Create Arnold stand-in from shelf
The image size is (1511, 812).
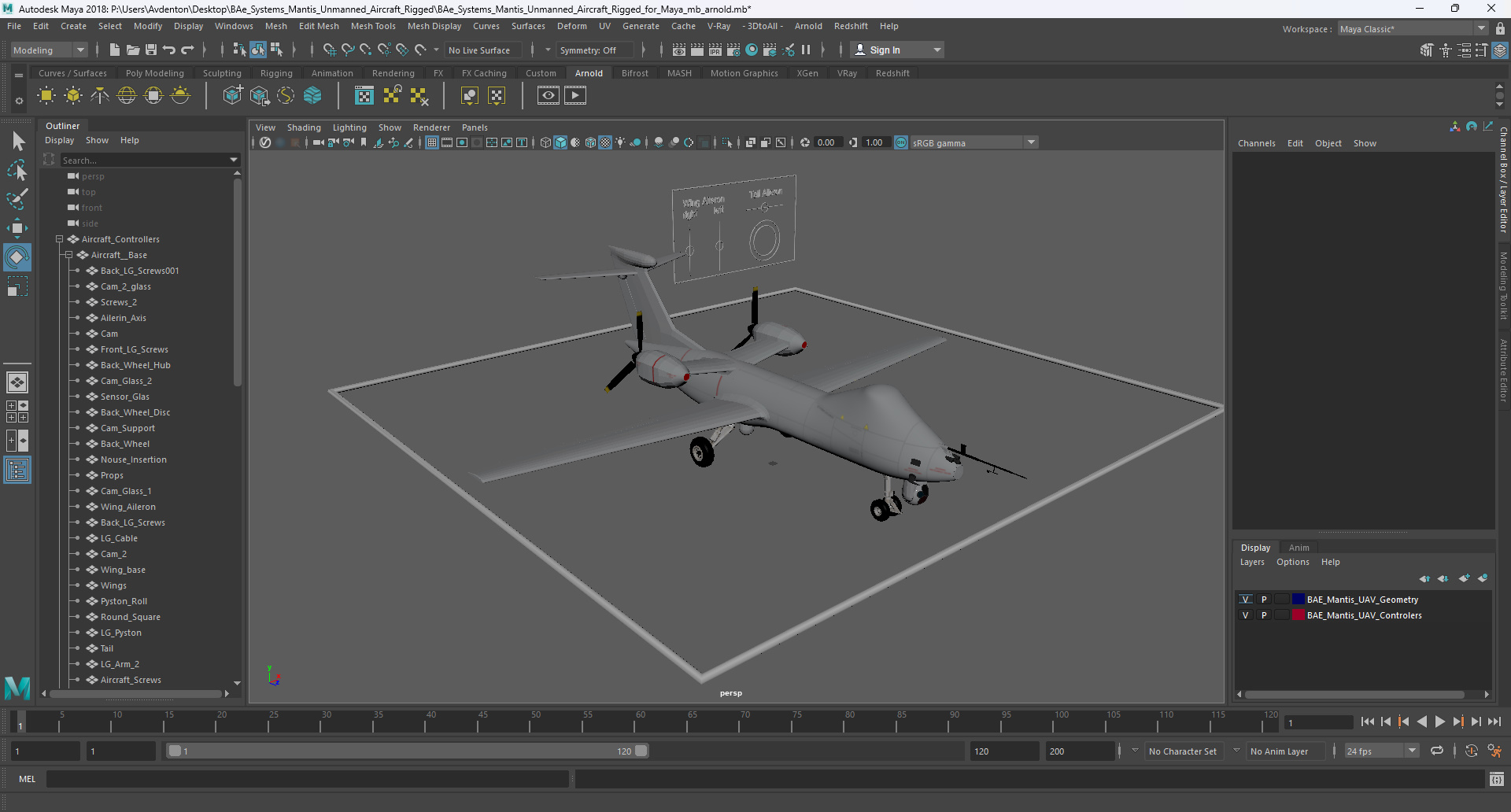[x=233, y=95]
